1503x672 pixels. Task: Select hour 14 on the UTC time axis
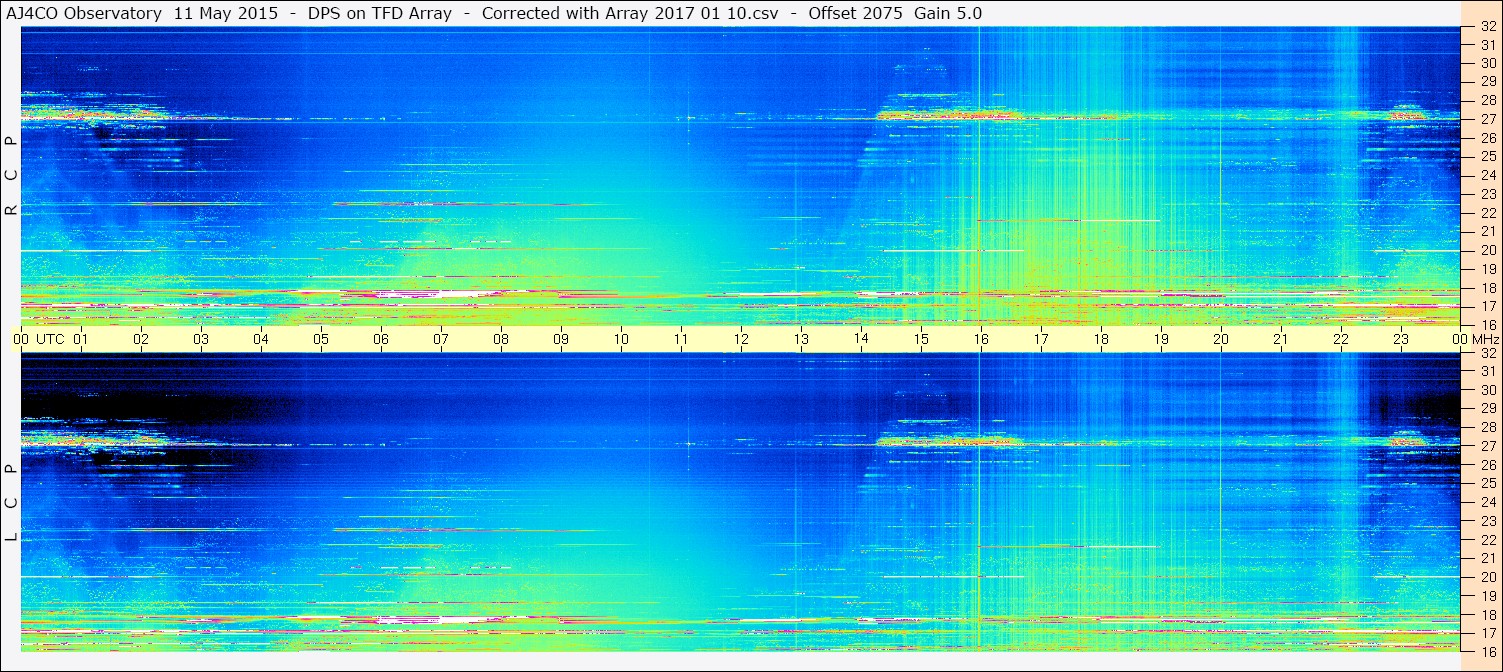[x=861, y=339]
